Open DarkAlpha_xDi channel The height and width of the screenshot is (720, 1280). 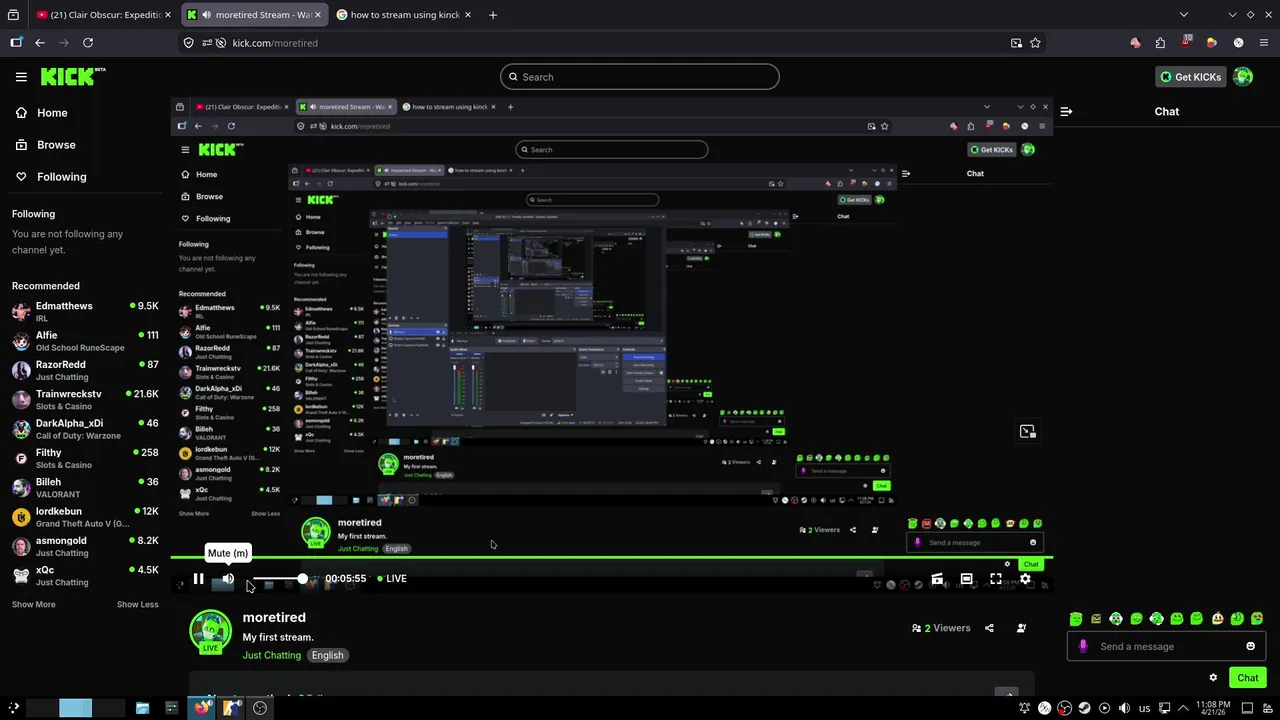85,429
